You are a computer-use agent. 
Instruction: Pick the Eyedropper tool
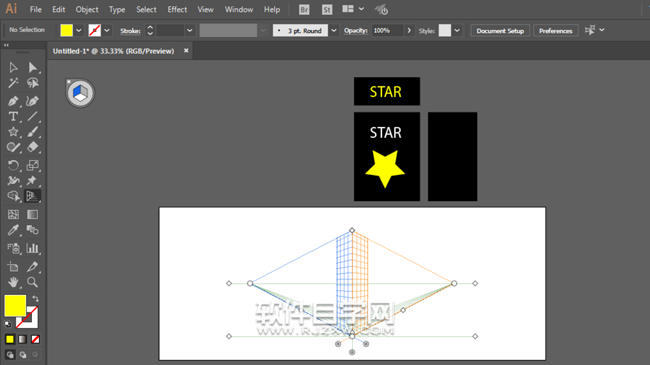[13, 230]
